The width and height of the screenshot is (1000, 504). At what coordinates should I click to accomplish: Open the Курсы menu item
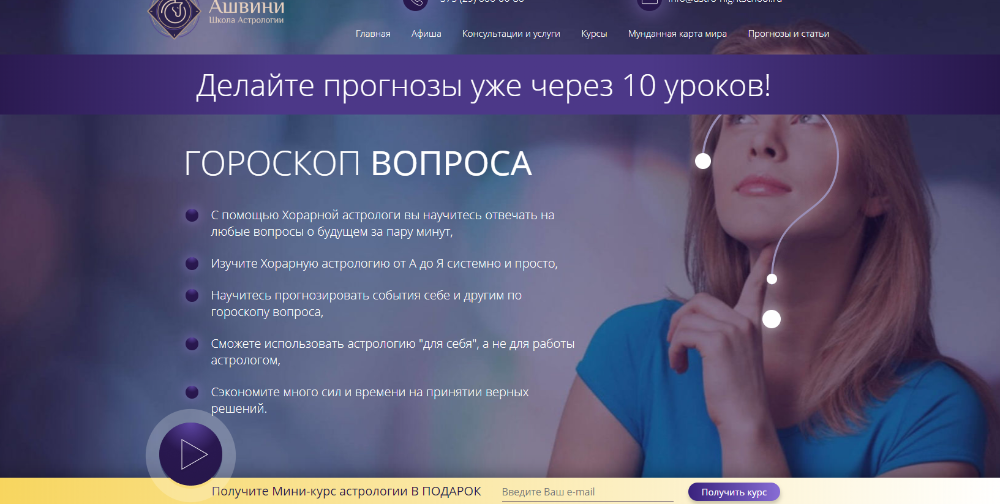coord(594,34)
